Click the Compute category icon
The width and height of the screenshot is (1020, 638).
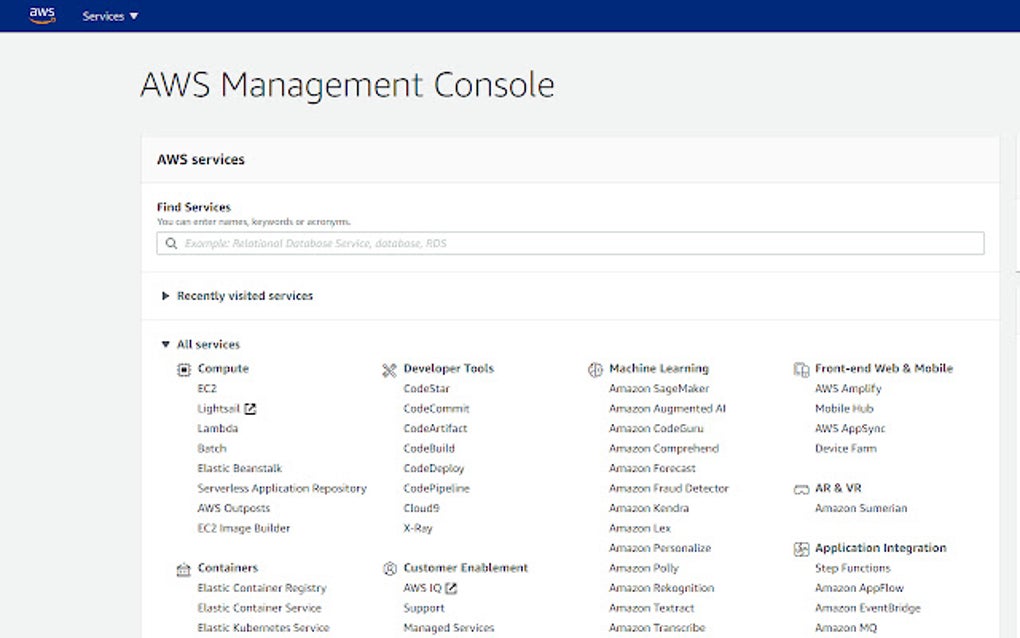pyautogui.click(x=184, y=369)
